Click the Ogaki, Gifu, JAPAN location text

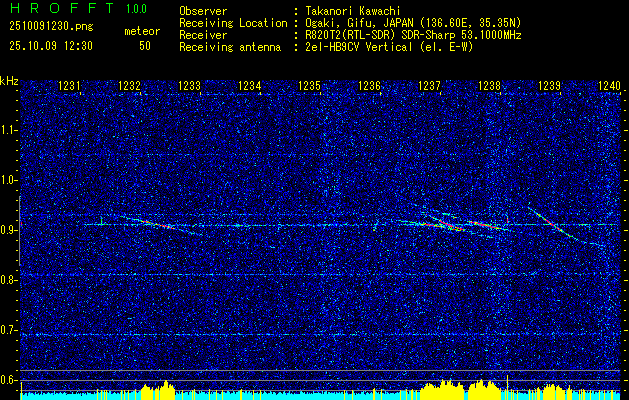(x=413, y=23)
